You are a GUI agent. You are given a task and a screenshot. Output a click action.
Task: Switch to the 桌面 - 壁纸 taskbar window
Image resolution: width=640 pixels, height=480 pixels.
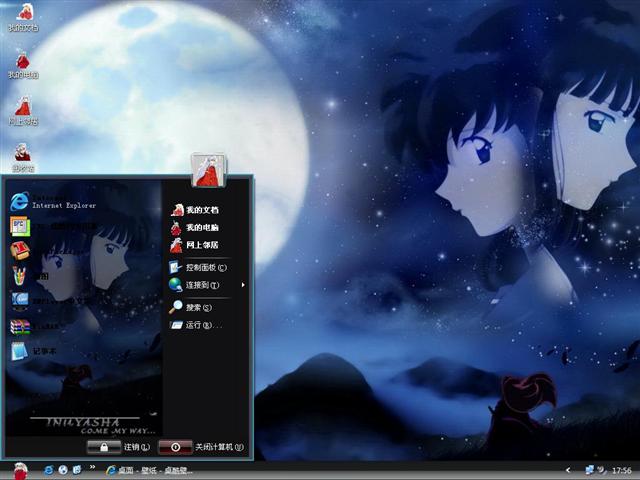click(x=149, y=471)
